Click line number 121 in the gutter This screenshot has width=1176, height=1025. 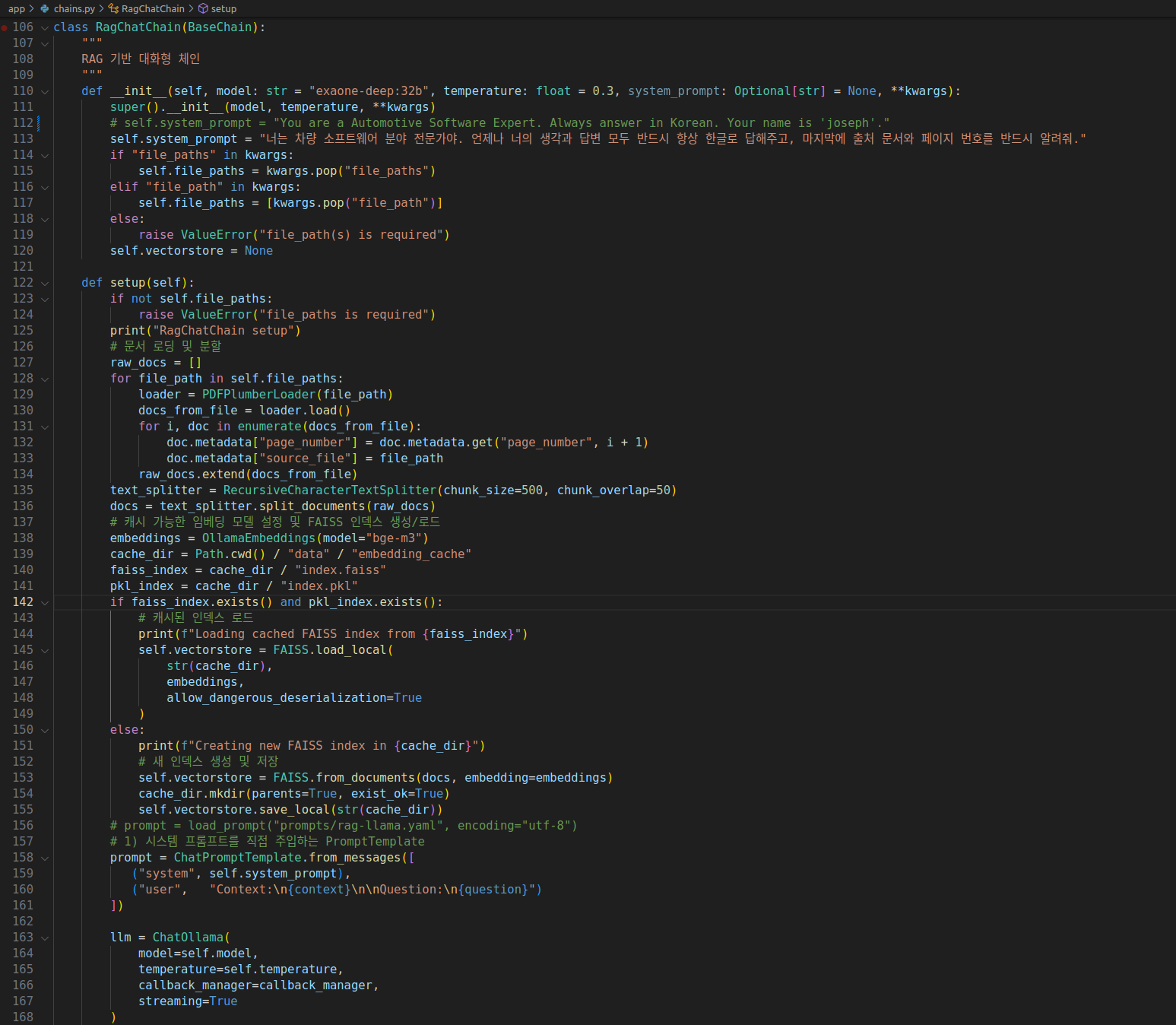click(x=23, y=267)
